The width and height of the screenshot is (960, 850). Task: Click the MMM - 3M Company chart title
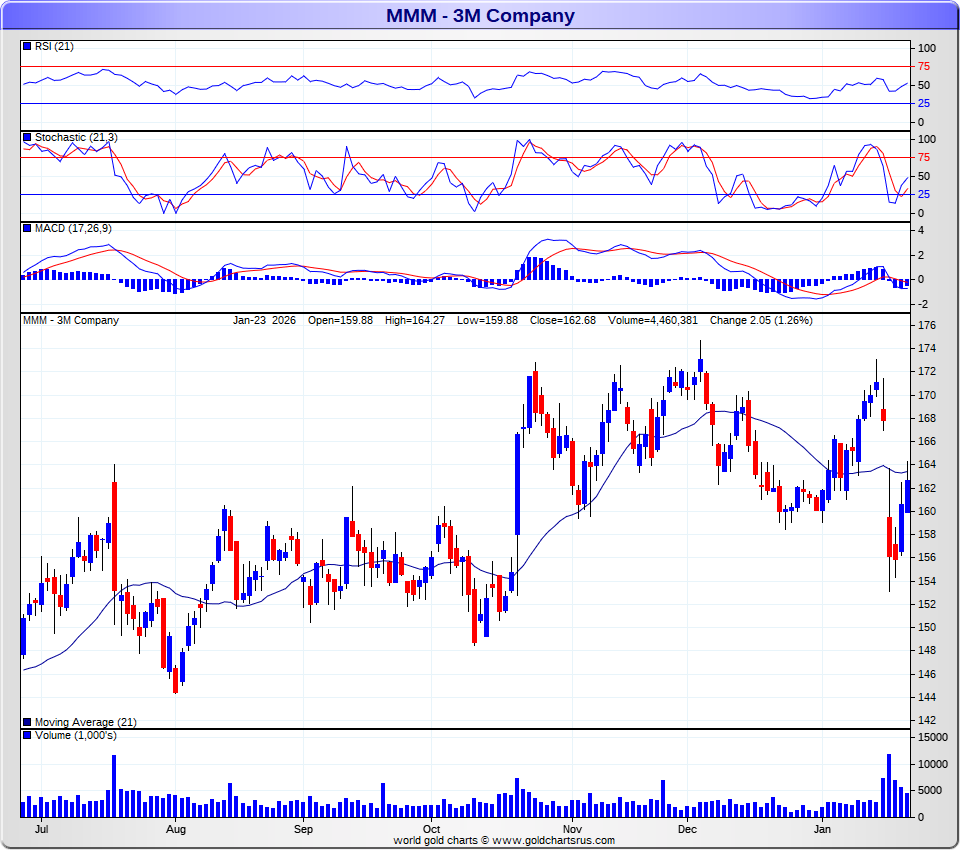tap(480, 15)
